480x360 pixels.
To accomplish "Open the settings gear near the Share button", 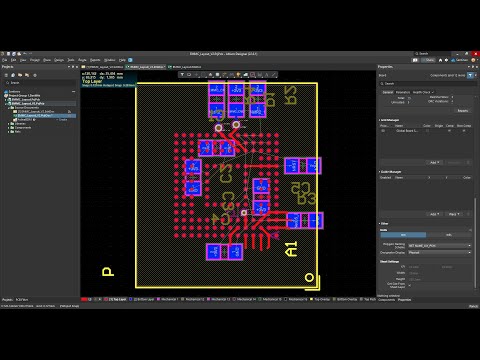I will click(x=446, y=60).
